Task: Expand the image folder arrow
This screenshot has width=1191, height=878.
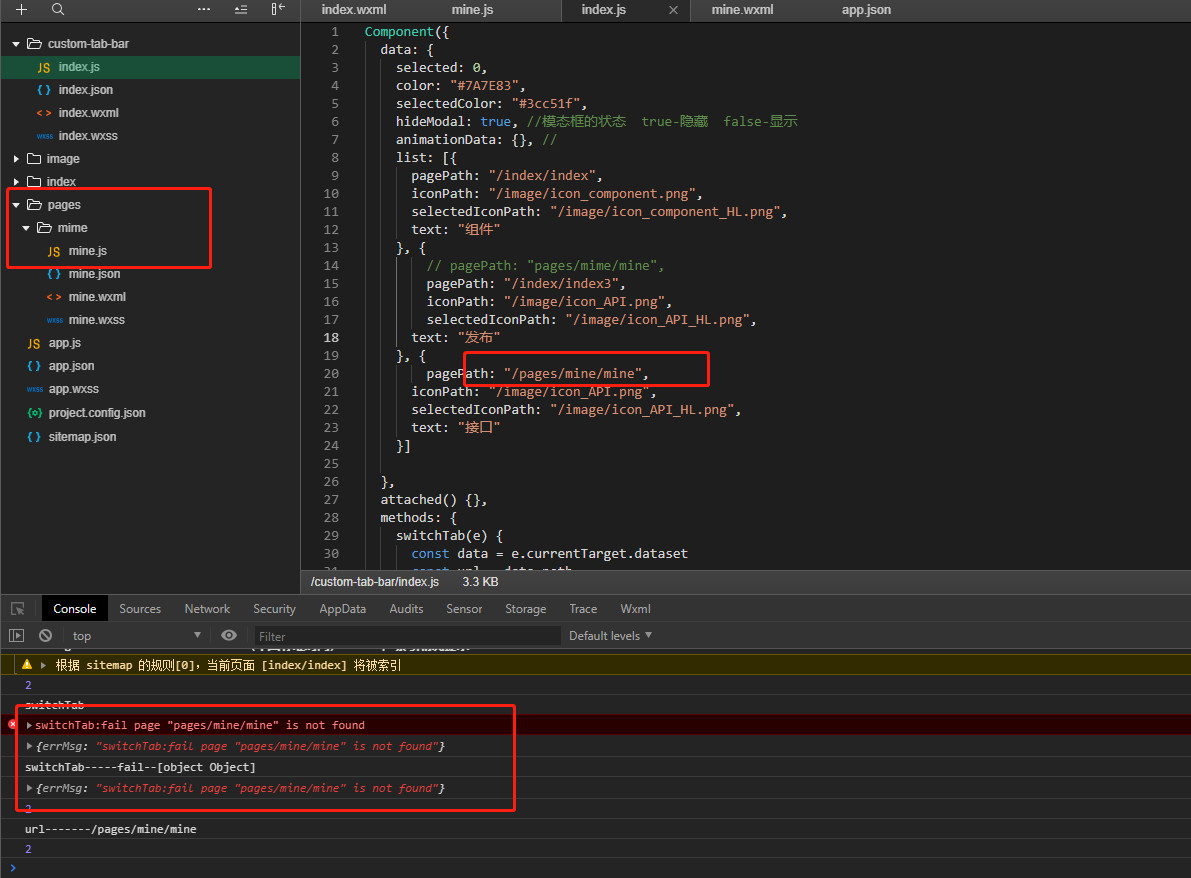Action: (16, 159)
